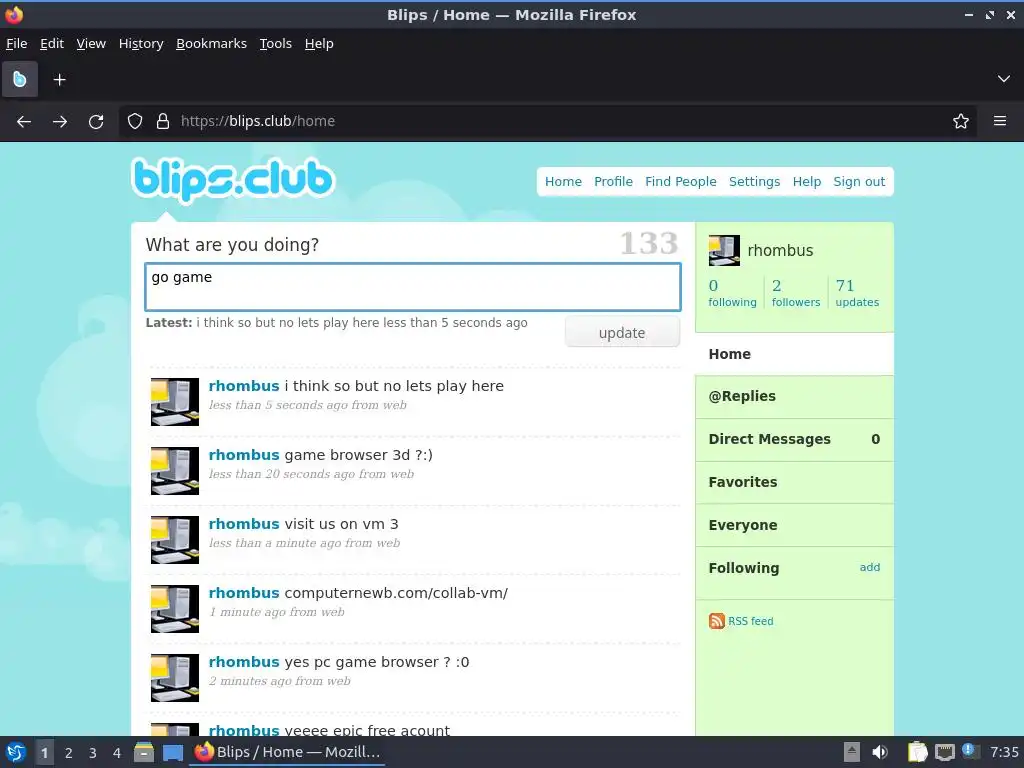The height and width of the screenshot is (768, 1024).
Task: Post the status with update button
Action: pyautogui.click(x=622, y=332)
